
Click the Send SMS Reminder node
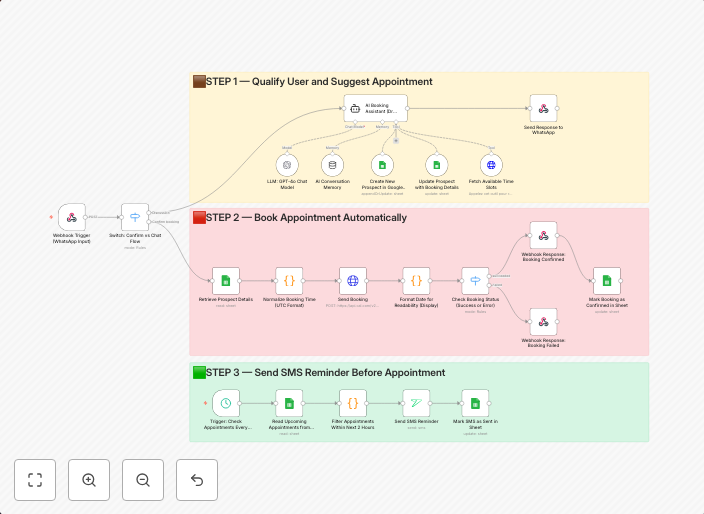pyautogui.click(x=416, y=403)
